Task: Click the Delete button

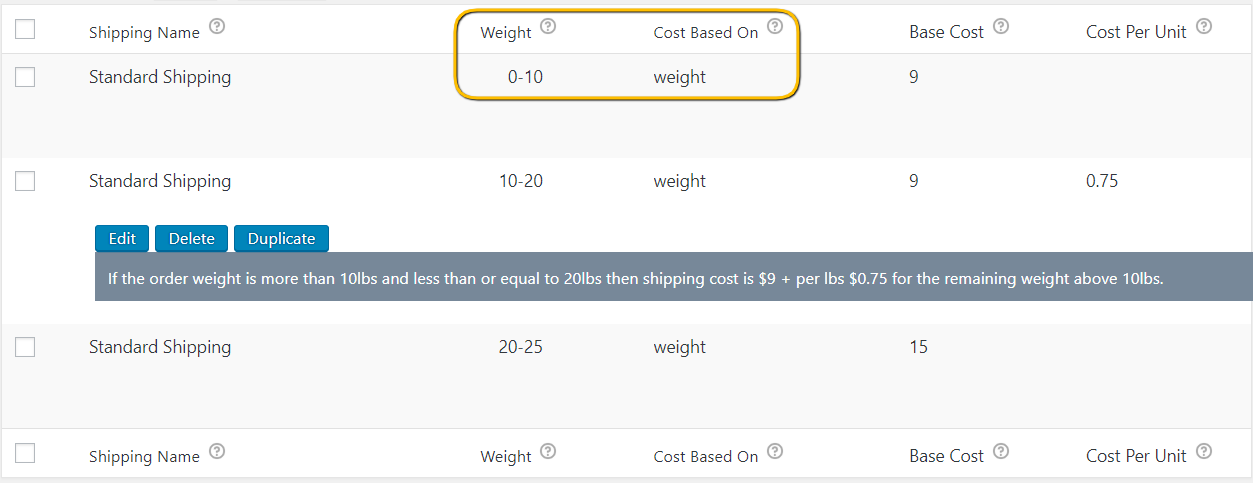Action: [x=191, y=238]
